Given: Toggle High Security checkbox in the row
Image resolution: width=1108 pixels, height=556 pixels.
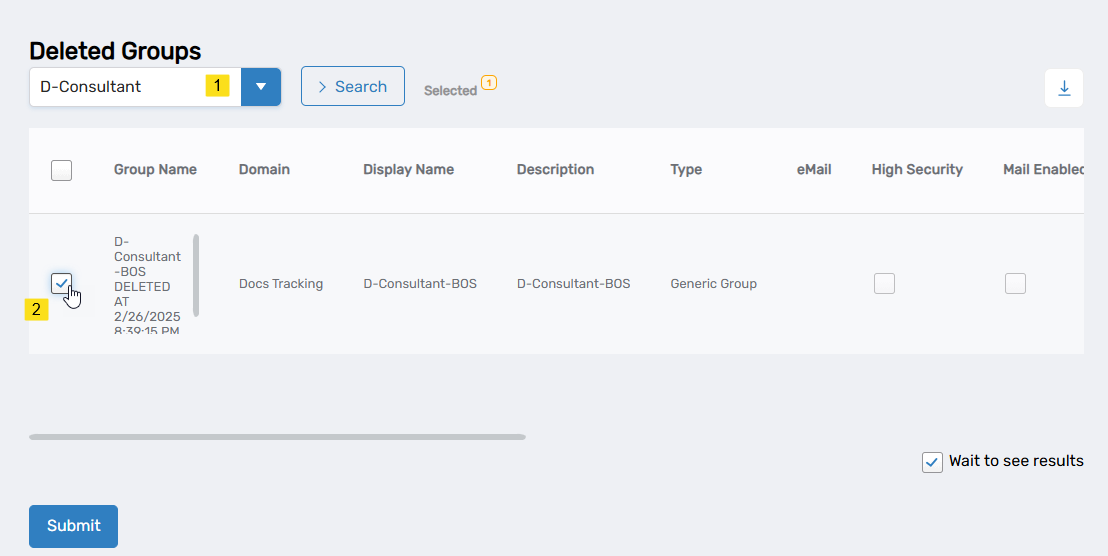Looking at the screenshot, I should [x=884, y=284].
